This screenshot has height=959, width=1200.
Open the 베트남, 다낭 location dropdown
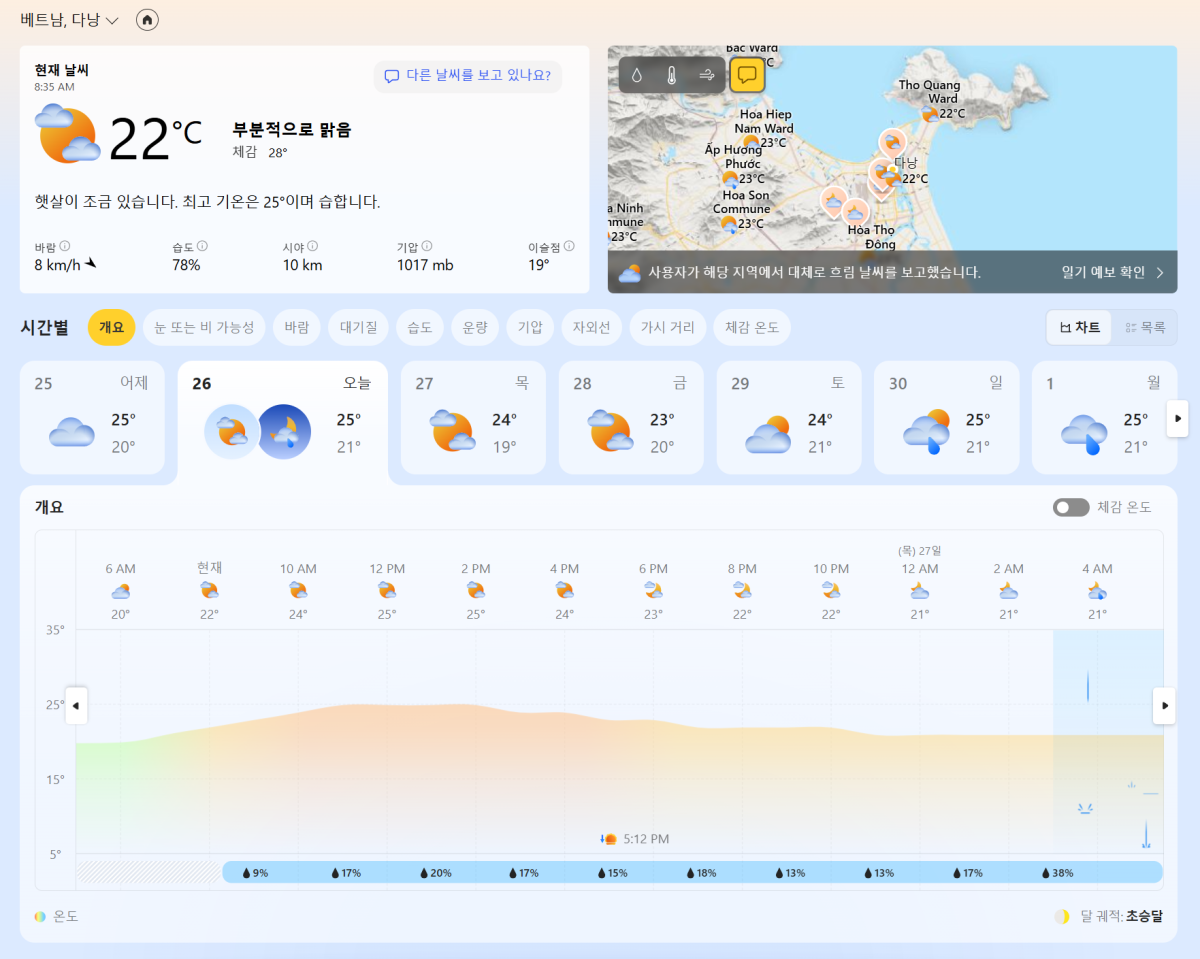click(70, 20)
